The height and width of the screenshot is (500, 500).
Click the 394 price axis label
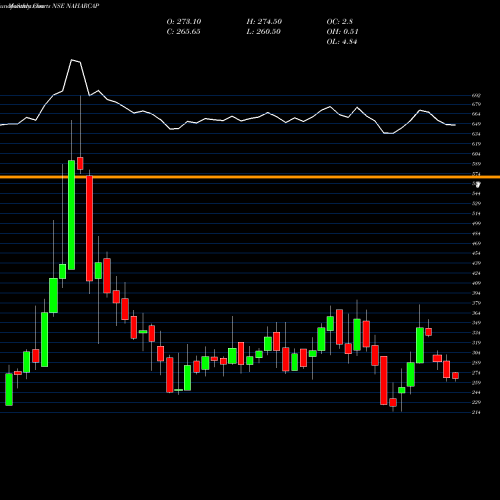coord(476,293)
